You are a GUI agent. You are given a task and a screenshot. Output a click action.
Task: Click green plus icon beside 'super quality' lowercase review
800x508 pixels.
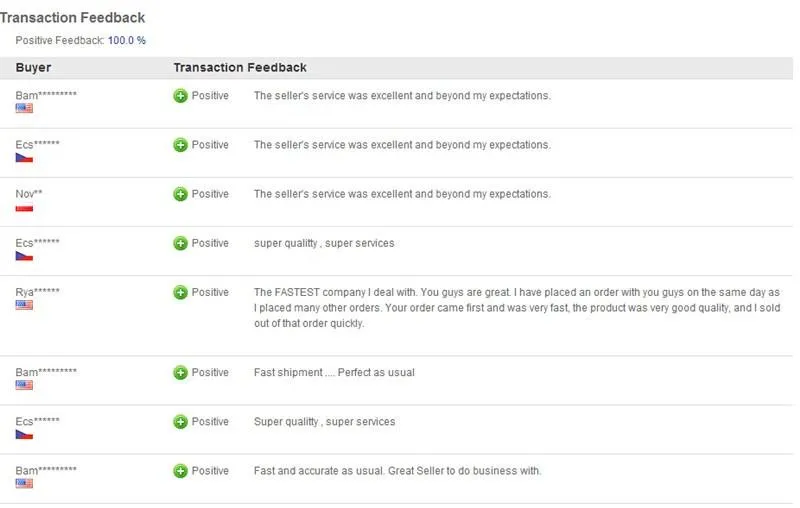click(180, 243)
